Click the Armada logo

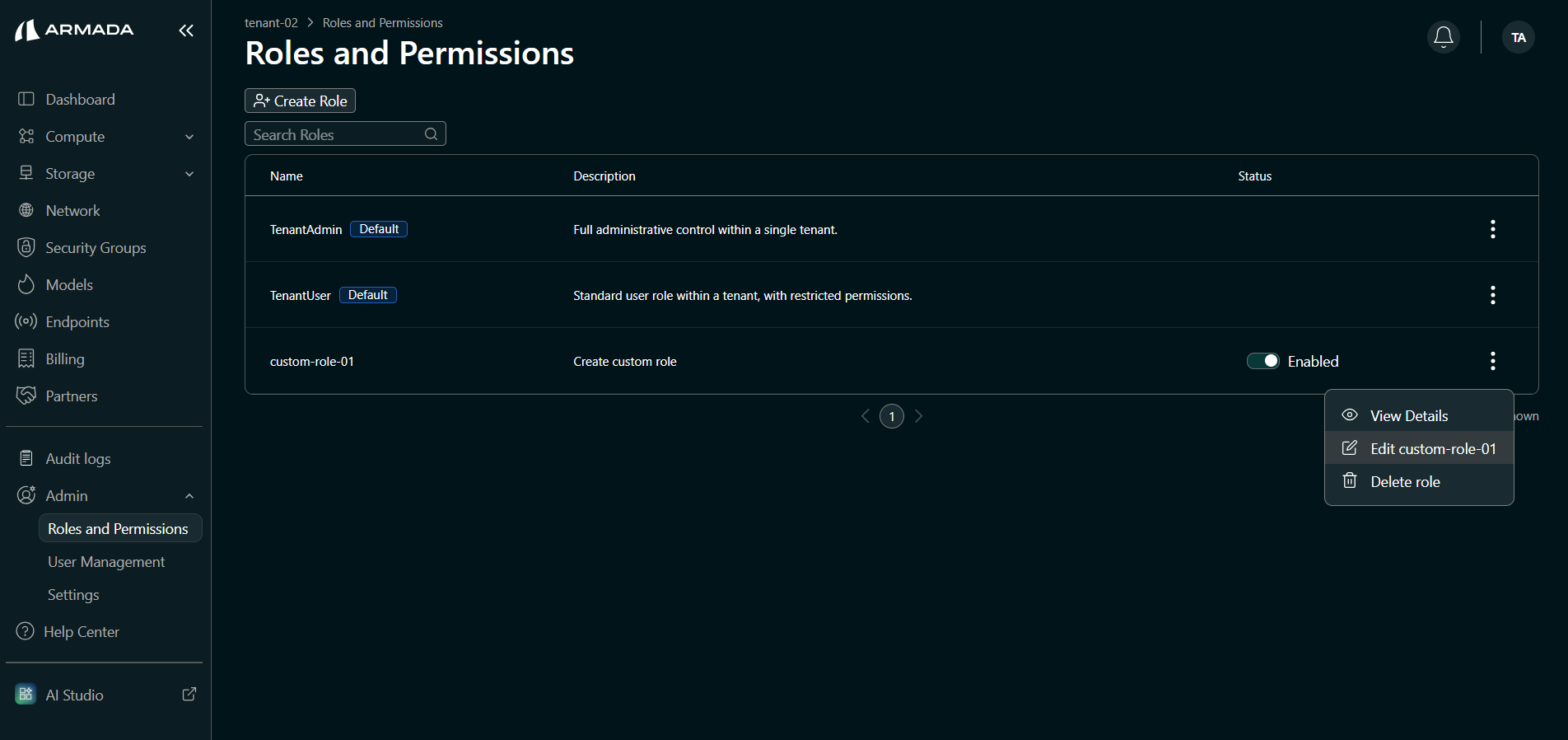point(74,30)
